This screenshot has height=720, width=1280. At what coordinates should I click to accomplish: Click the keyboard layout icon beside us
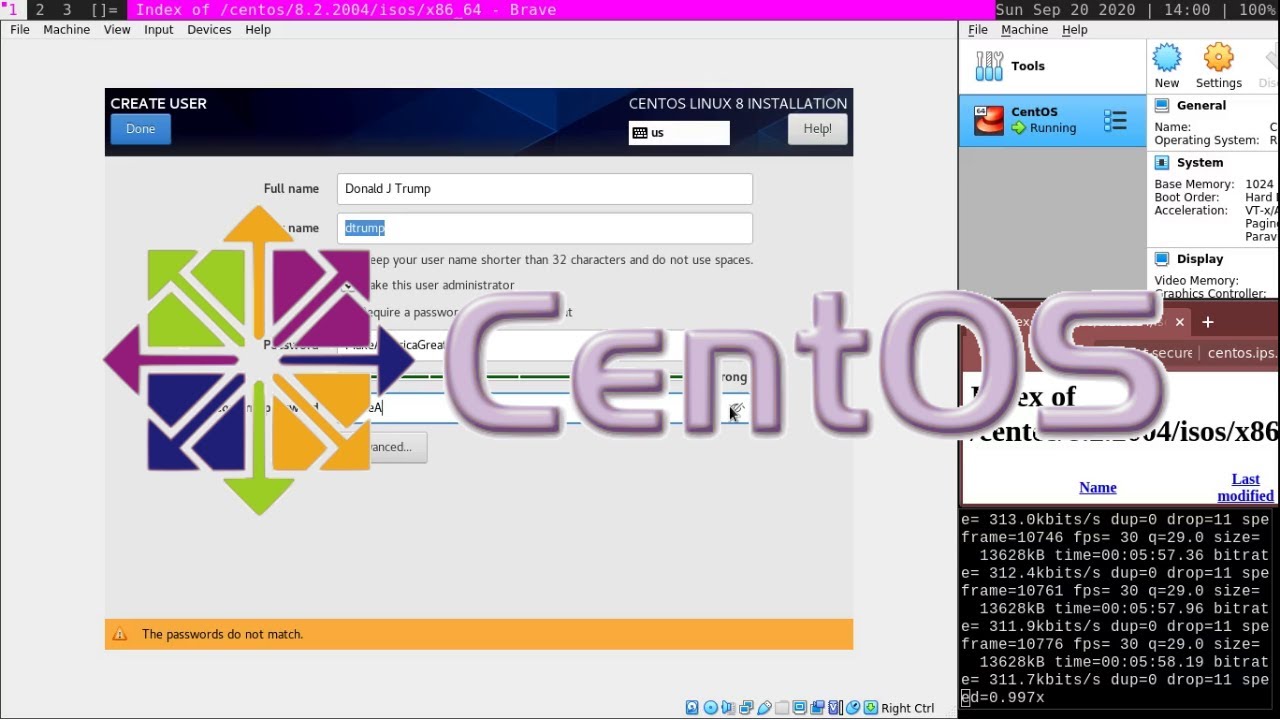coord(640,133)
